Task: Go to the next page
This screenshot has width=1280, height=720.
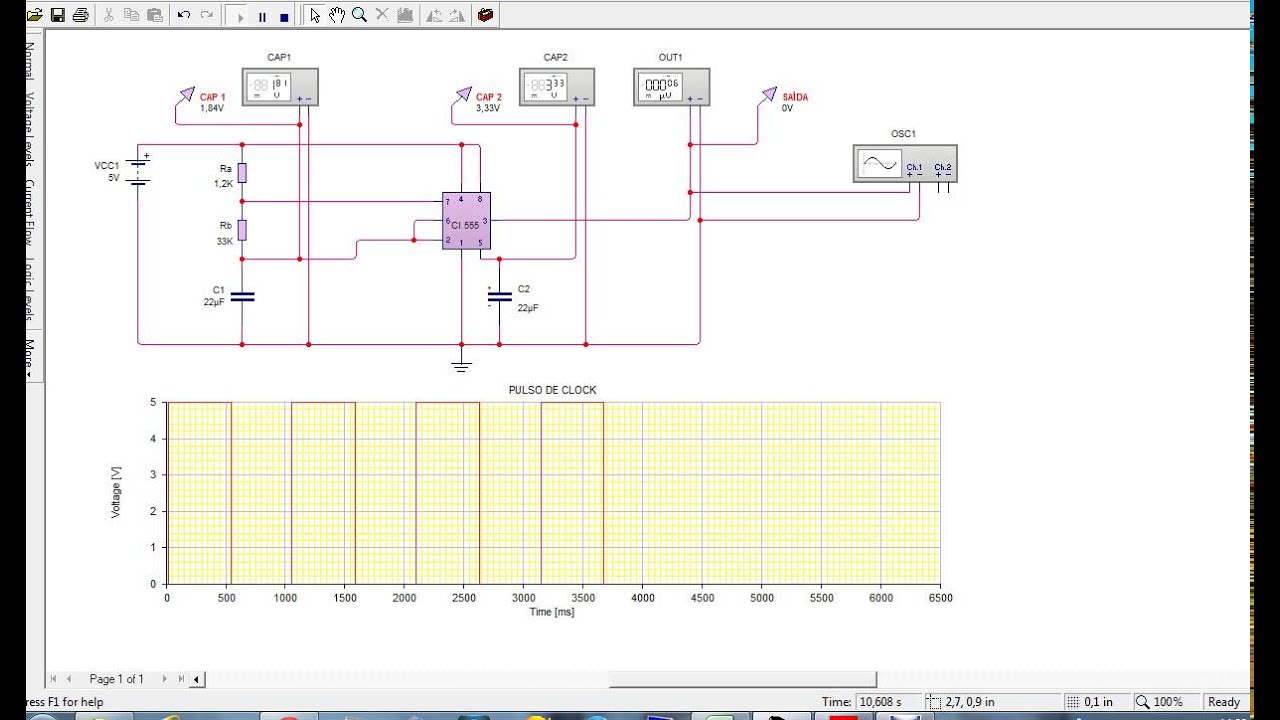Action: click(165, 679)
